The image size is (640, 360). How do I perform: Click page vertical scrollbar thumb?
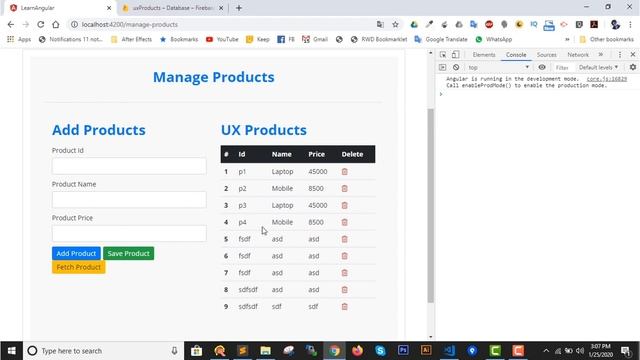[x=430, y=205]
